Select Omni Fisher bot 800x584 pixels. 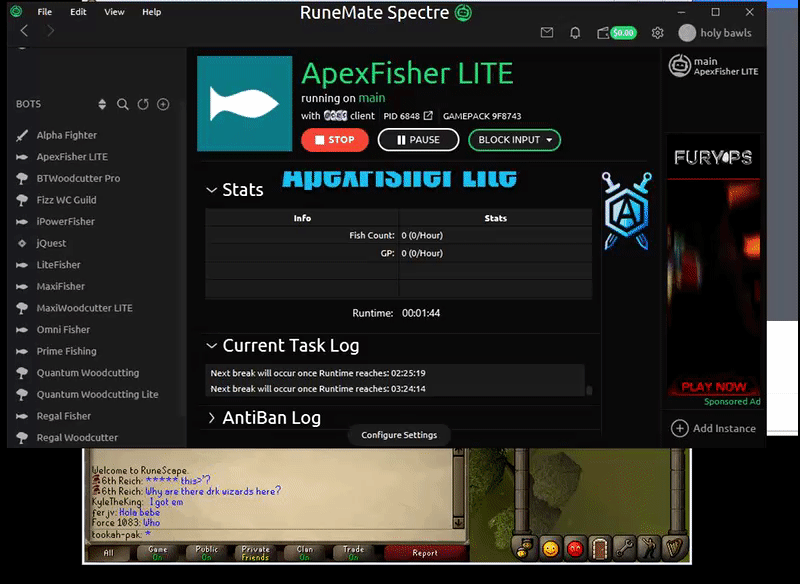click(x=63, y=329)
